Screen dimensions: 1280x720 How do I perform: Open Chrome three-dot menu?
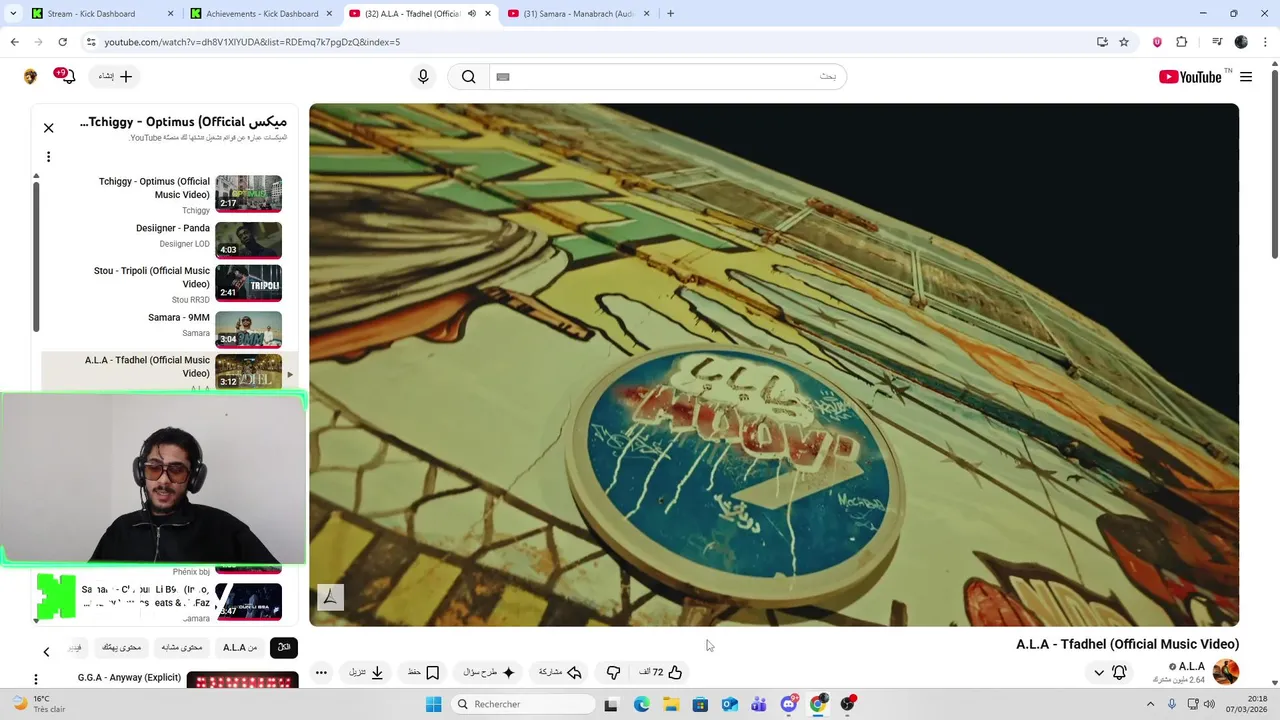click(x=1265, y=42)
